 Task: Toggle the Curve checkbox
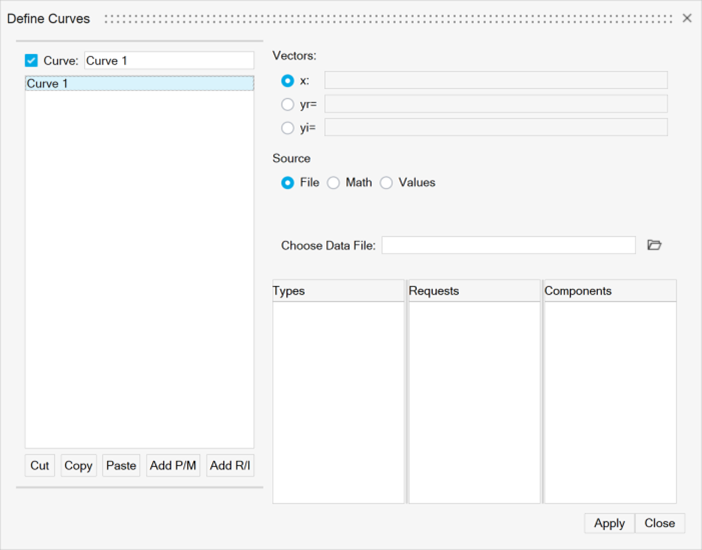(x=31, y=61)
